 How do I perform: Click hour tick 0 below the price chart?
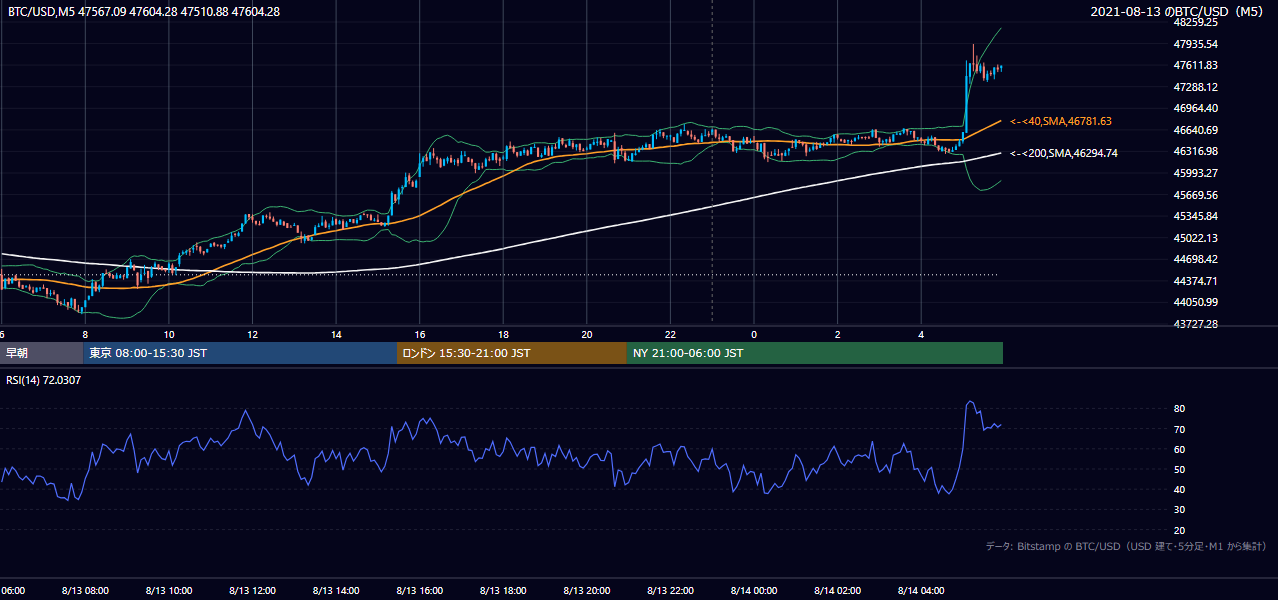click(x=754, y=334)
